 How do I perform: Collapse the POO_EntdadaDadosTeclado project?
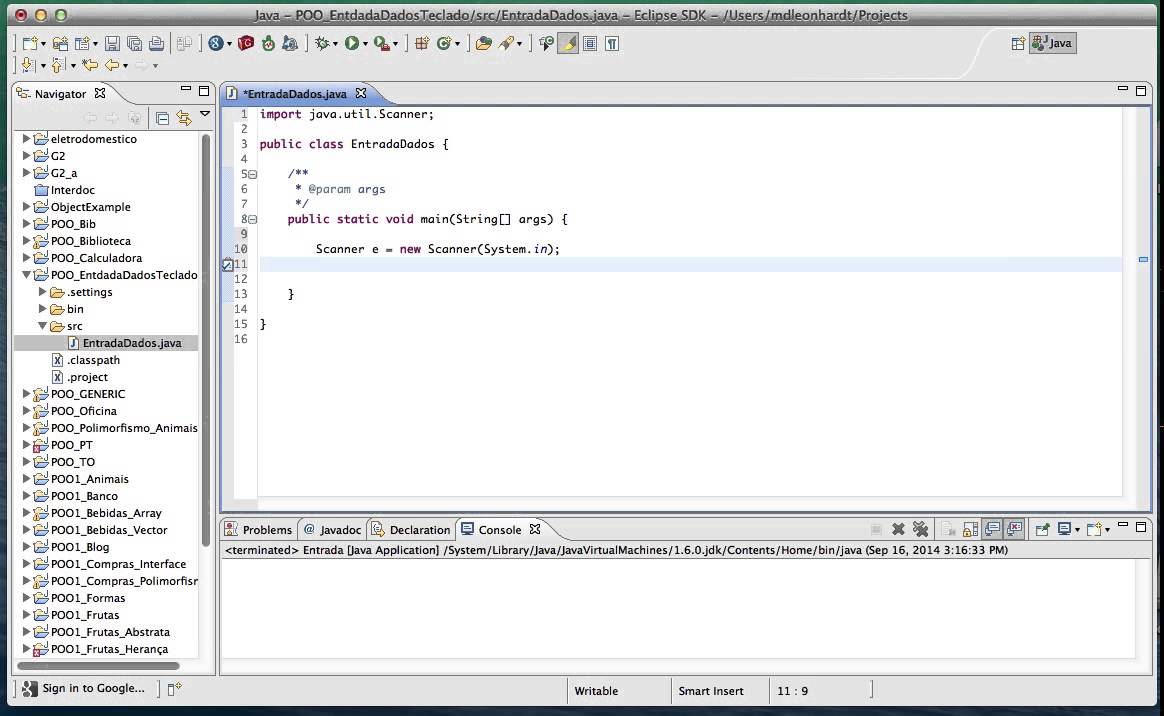point(26,275)
